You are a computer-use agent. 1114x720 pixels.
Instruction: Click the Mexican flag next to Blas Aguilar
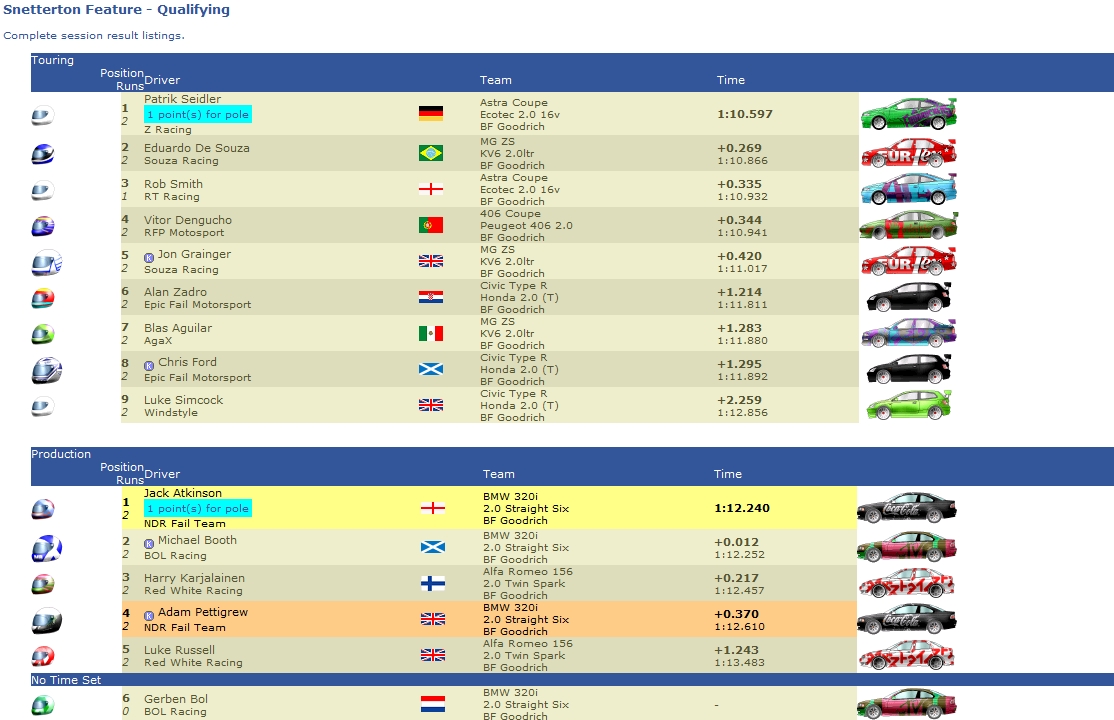click(x=431, y=333)
